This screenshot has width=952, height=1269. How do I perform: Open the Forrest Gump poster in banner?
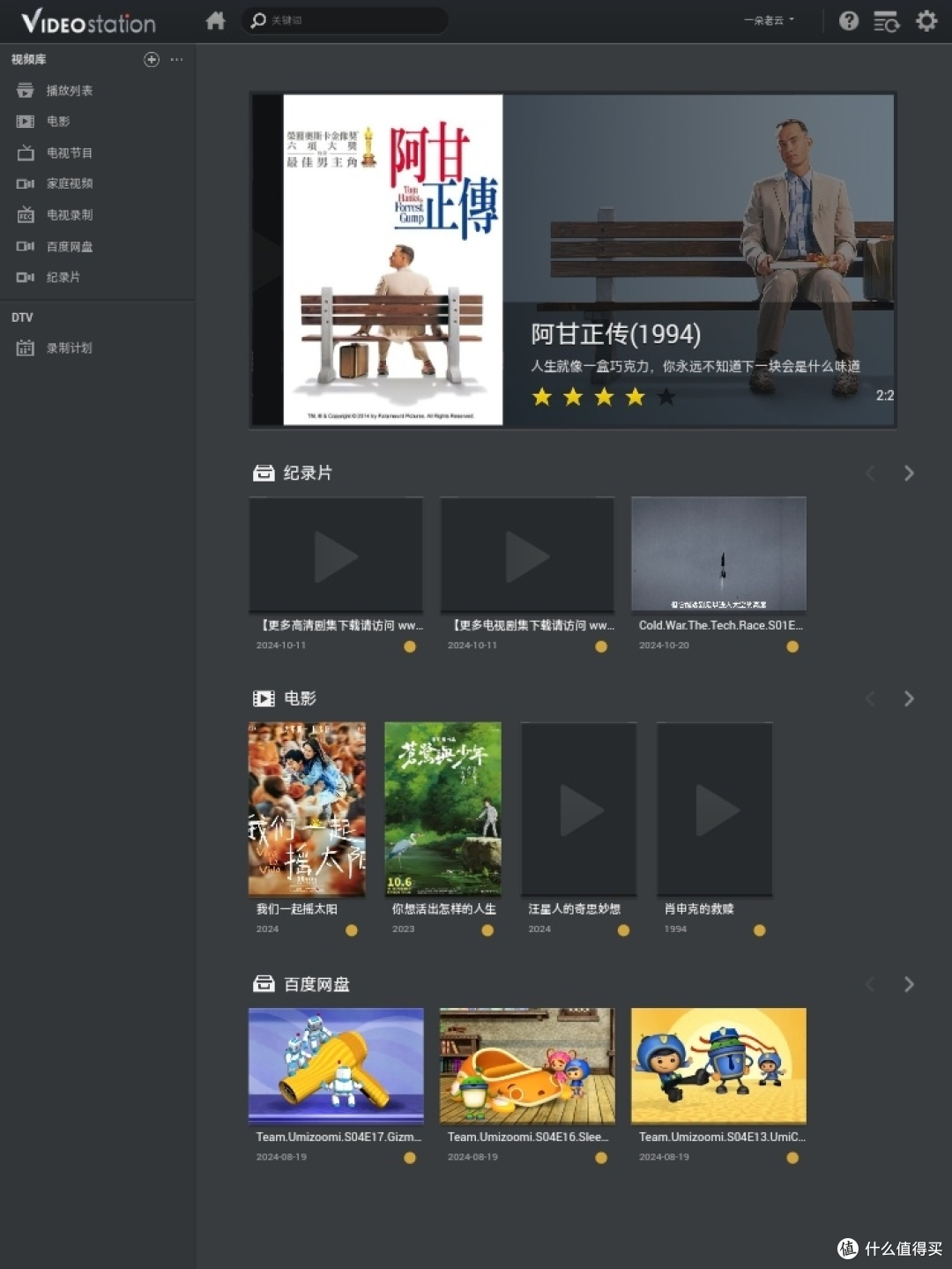point(393,259)
